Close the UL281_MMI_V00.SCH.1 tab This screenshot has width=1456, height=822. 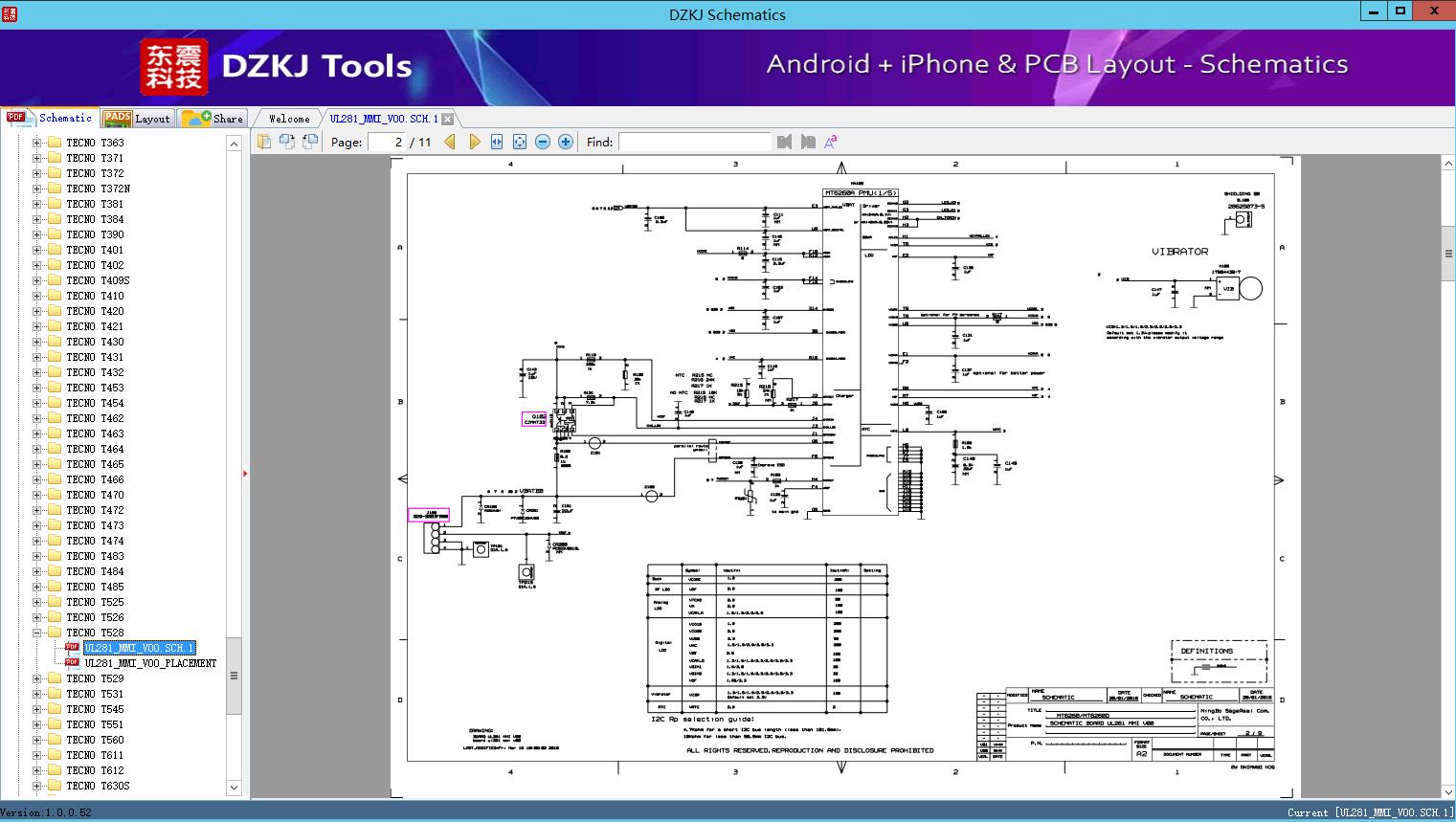[x=447, y=119]
